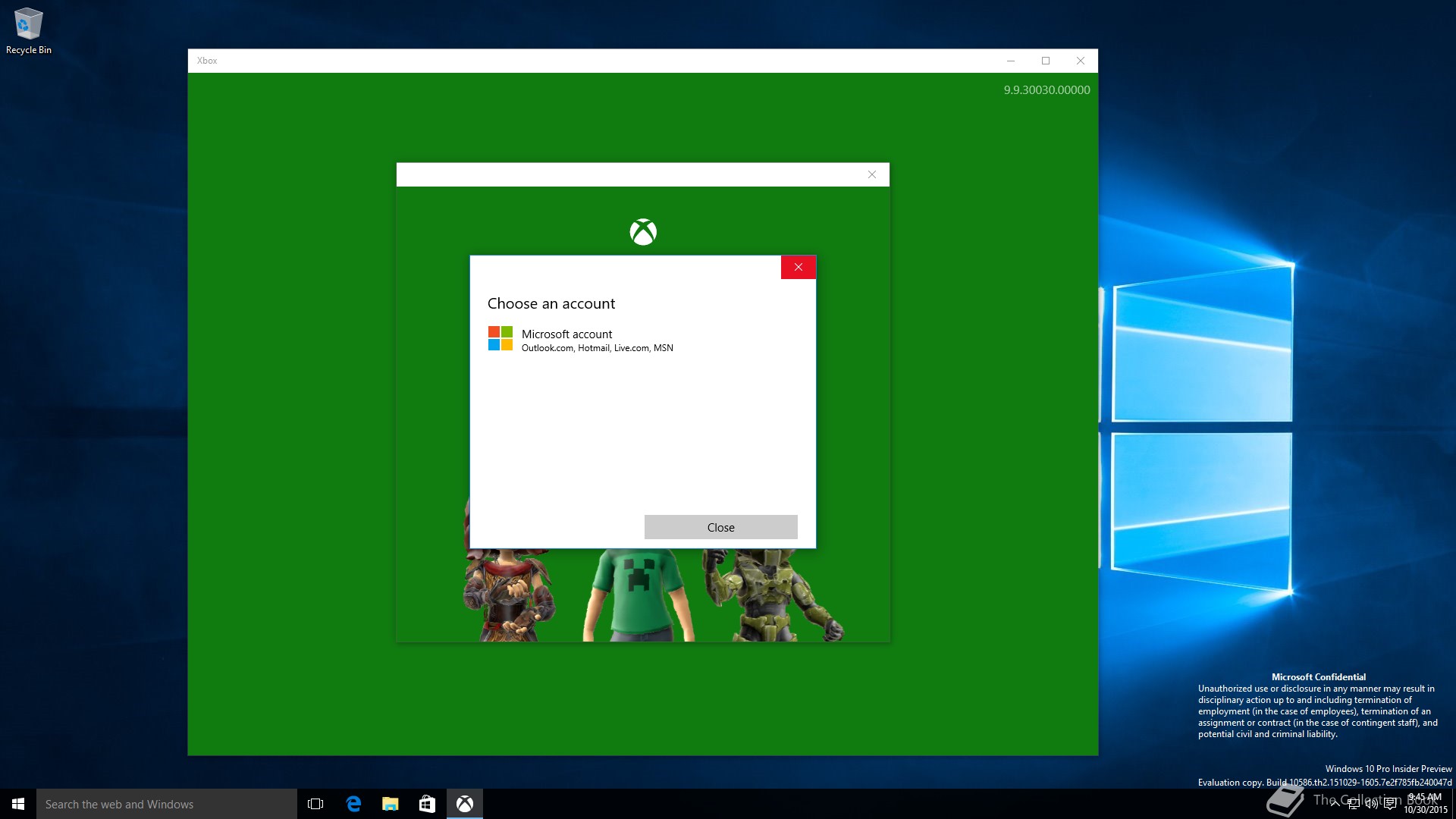This screenshot has height=819, width=1456.
Task: Click the taskbar clock showing 9:45 AM
Action: [x=1426, y=804]
